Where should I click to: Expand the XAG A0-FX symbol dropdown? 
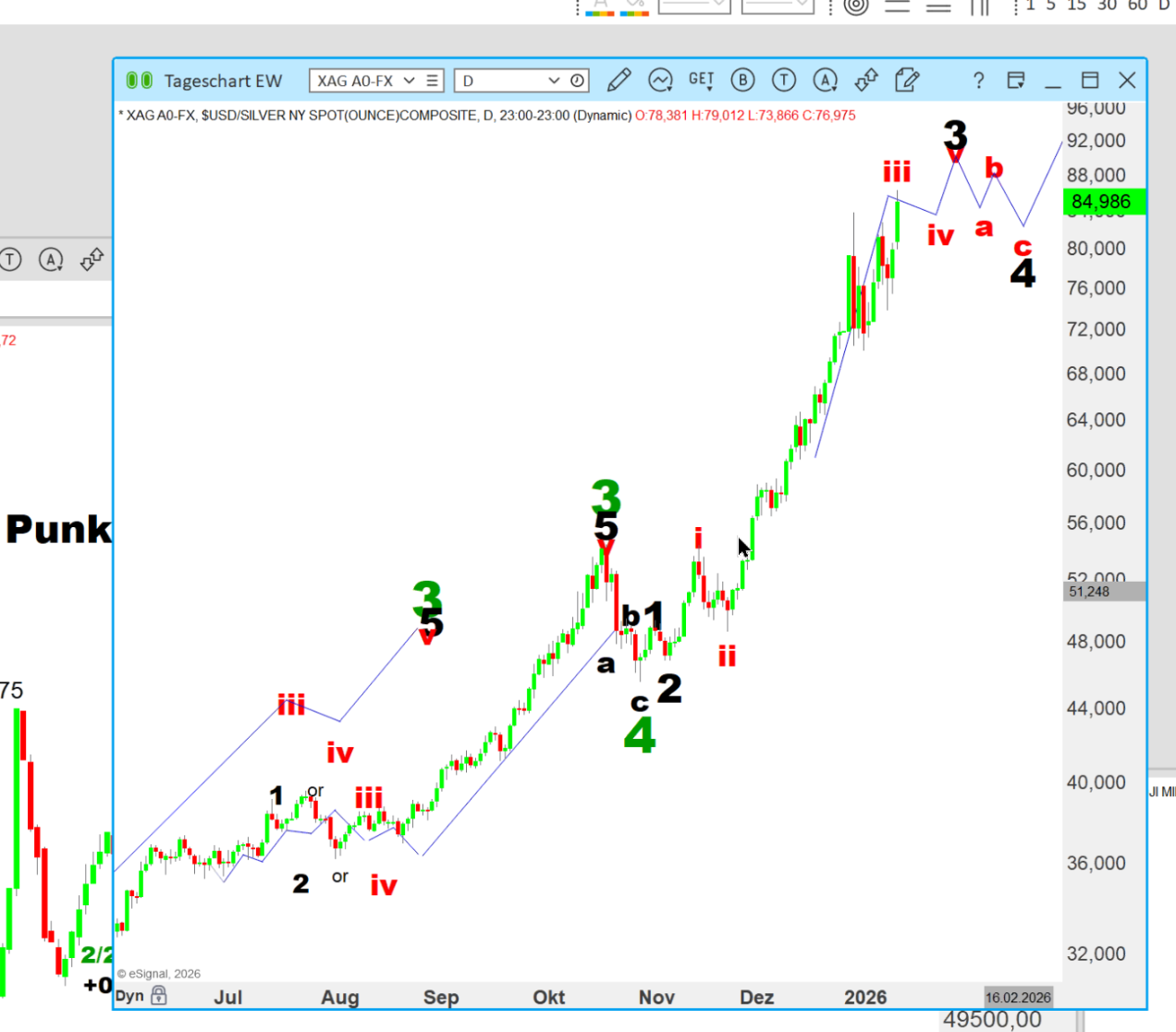pos(409,80)
